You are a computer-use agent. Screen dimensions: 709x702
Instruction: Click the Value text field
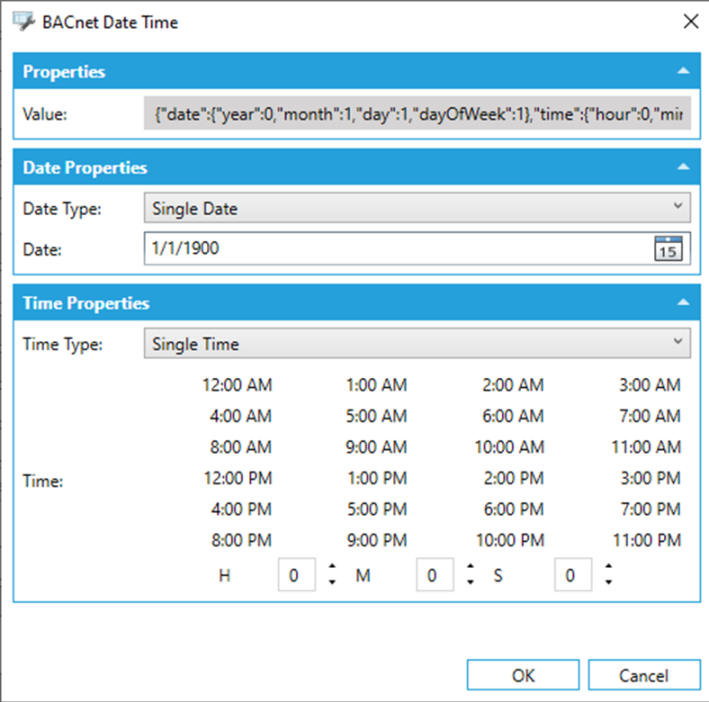tap(416, 114)
